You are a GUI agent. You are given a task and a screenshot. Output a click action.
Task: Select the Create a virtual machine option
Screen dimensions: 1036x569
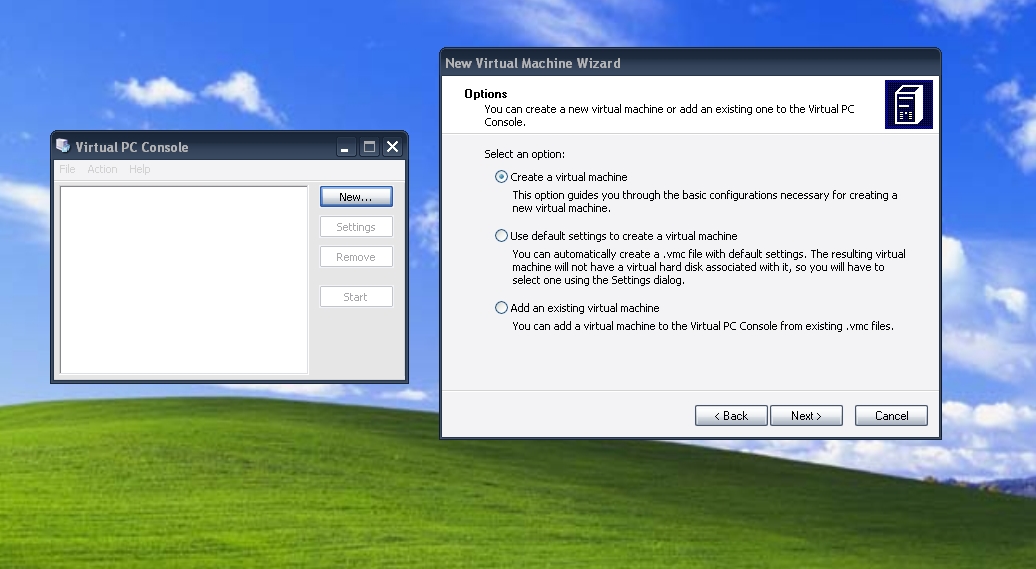562,177
